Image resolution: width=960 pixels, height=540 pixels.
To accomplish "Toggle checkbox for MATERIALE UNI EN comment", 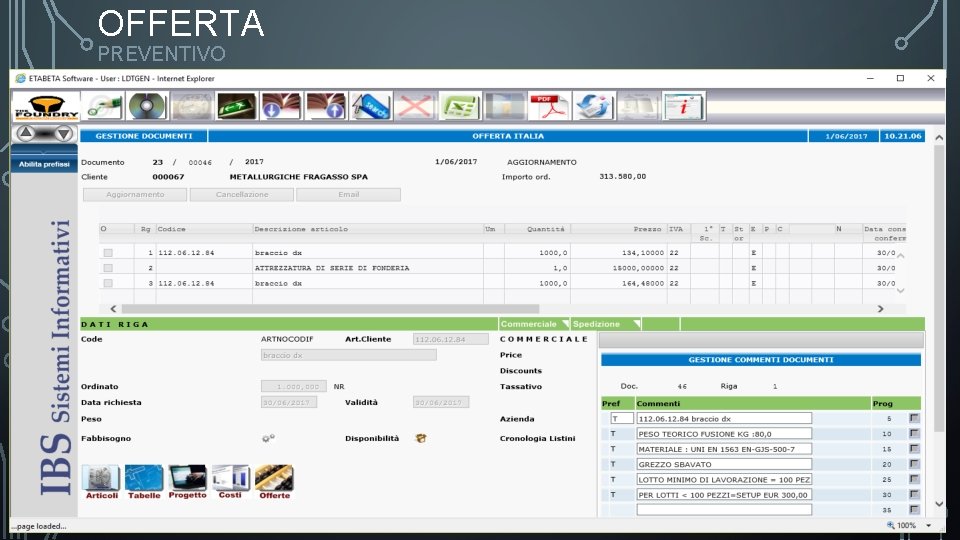I will coord(914,449).
